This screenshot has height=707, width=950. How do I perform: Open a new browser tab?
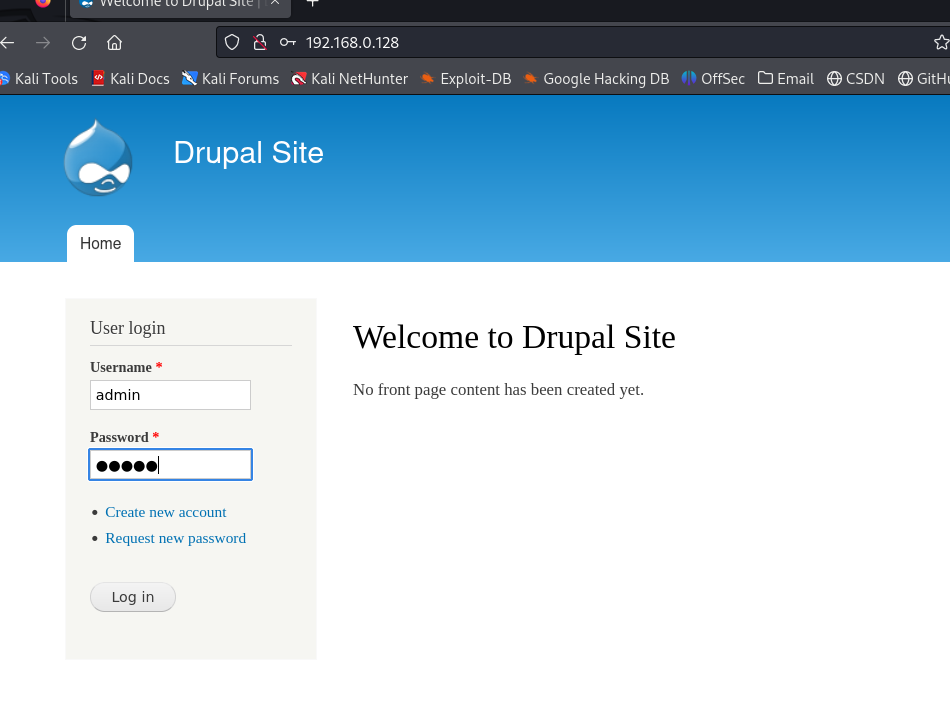coord(313,4)
